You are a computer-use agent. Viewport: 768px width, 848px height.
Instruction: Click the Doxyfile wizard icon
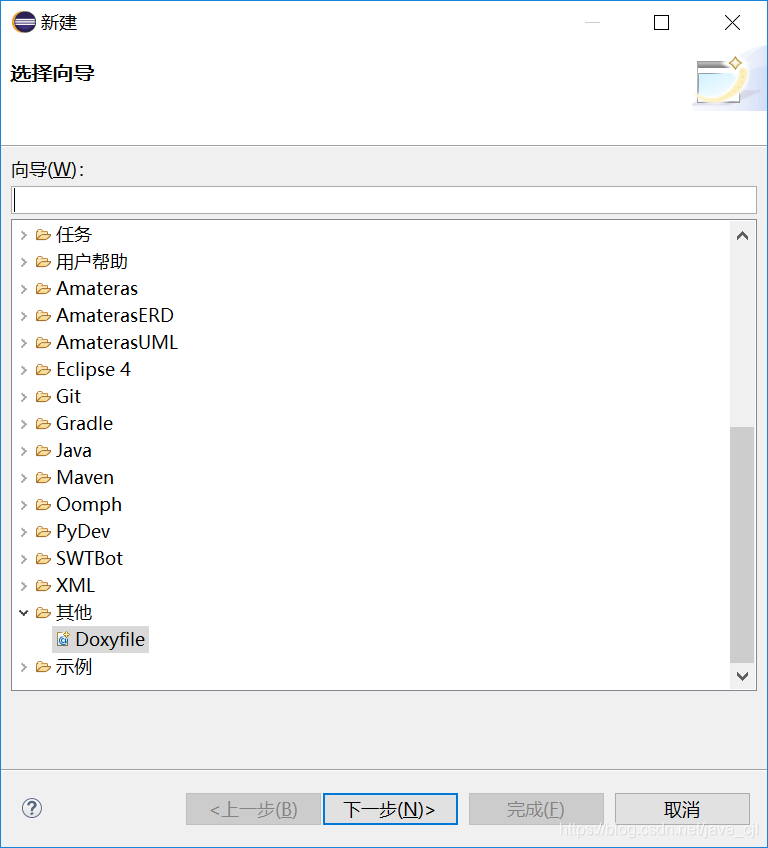pyautogui.click(x=63, y=639)
